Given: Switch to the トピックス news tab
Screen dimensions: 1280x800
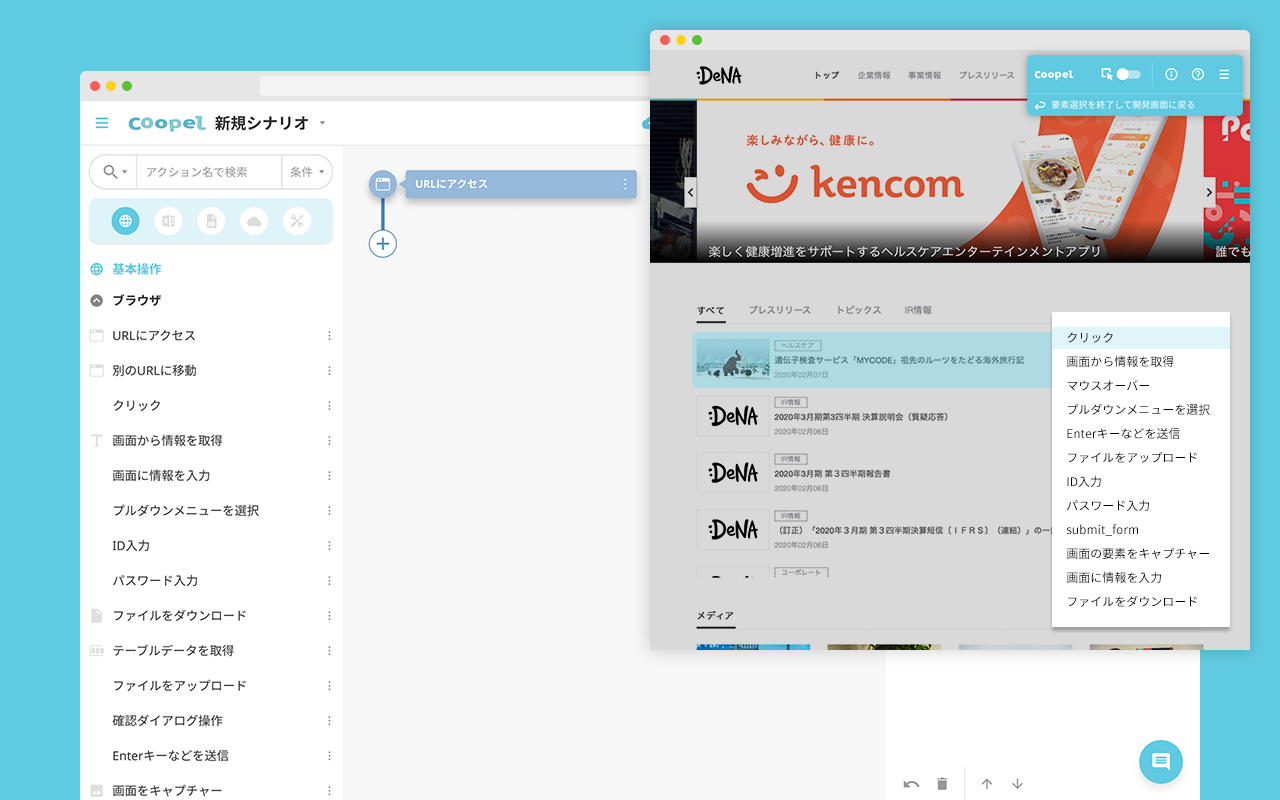Looking at the screenshot, I should [858, 310].
